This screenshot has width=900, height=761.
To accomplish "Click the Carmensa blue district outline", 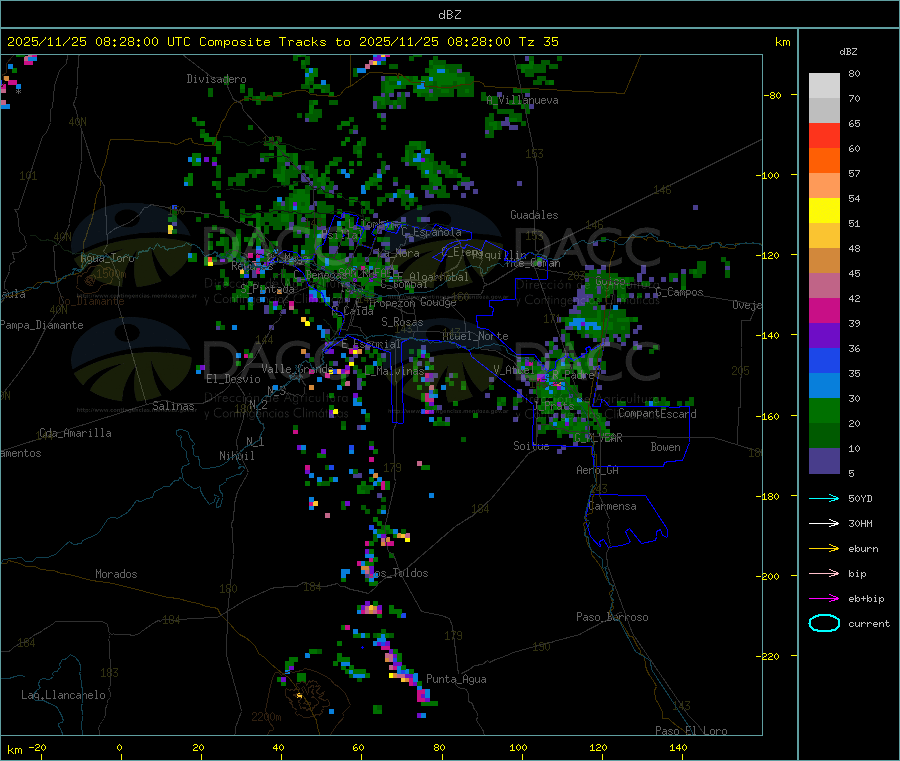I will pos(626,521).
